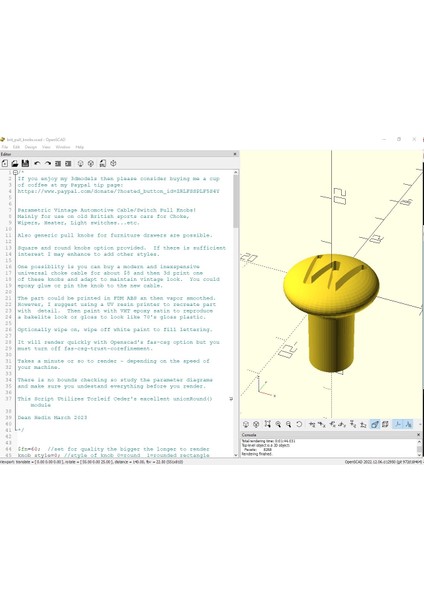The width and height of the screenshot is (424, 600).
Task: Click the editor scrollbar down arrow
Action: [x=236, y=455]
